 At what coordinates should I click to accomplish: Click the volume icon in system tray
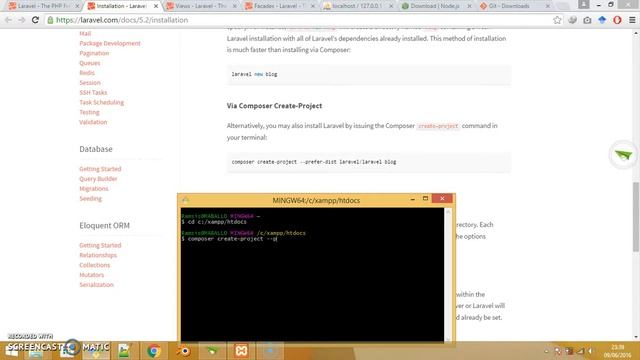pyautogui.click(x=590, y=351)
